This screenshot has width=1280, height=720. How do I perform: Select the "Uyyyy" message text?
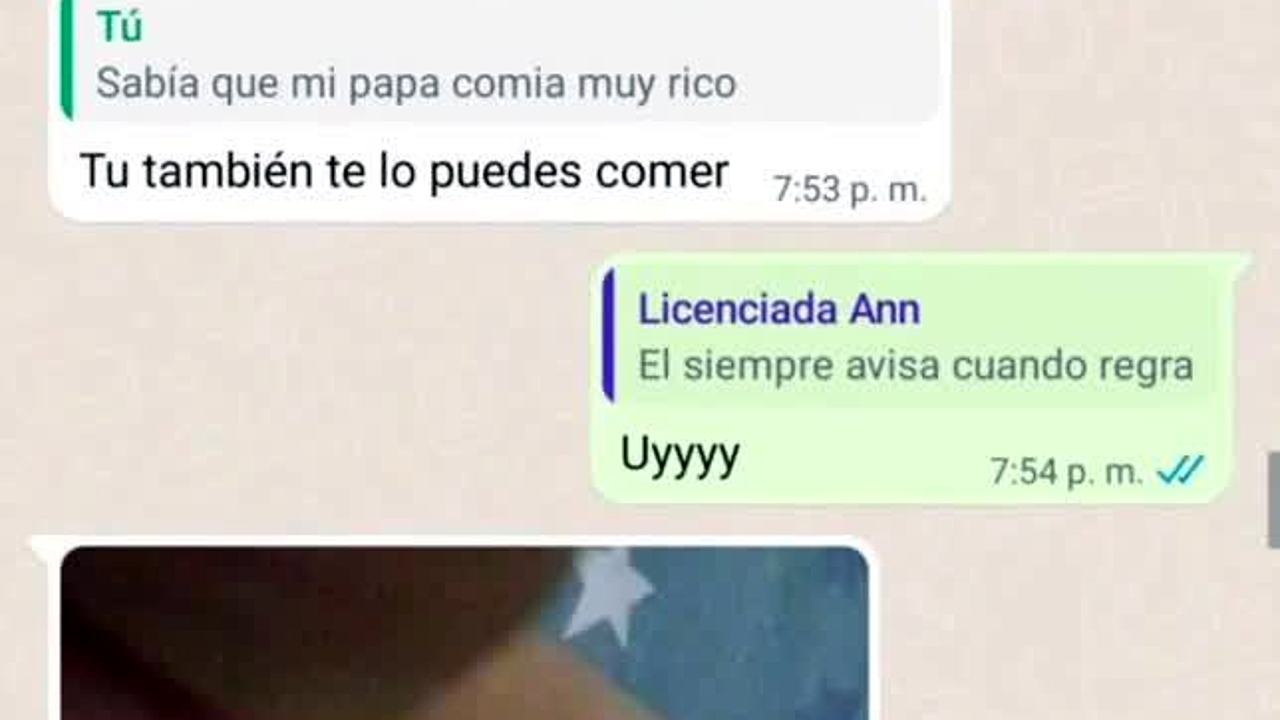[680, 455]
